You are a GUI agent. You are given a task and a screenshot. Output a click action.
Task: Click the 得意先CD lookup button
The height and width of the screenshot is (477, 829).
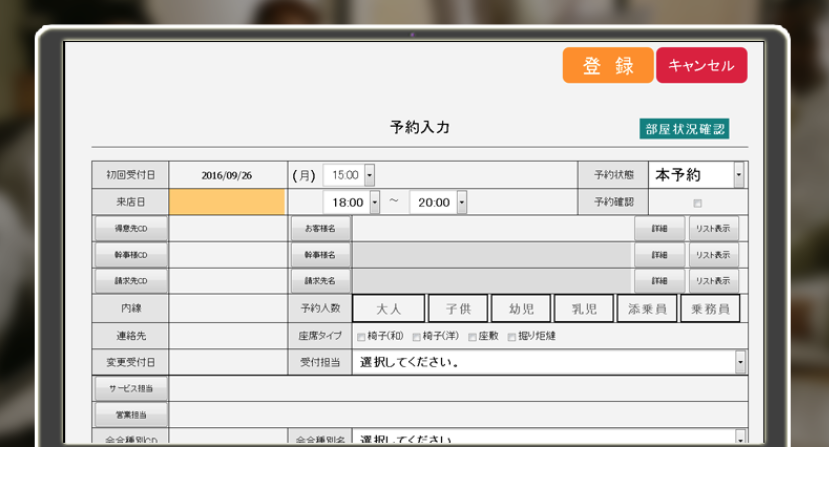pyautogui.click(x=130, y=228)
